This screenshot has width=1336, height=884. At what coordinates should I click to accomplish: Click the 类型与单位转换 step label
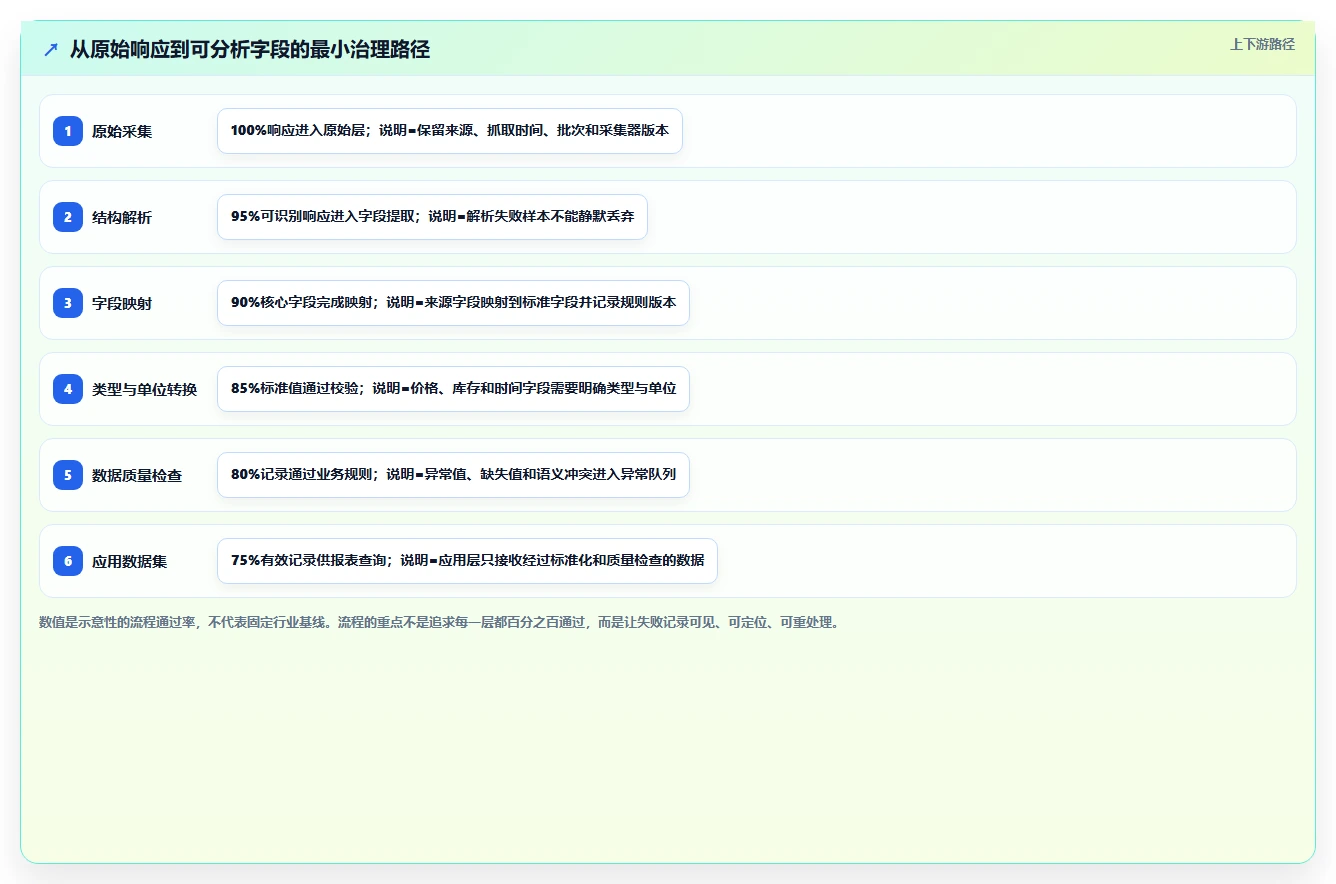pyautogui.click(x=145, y=389)
